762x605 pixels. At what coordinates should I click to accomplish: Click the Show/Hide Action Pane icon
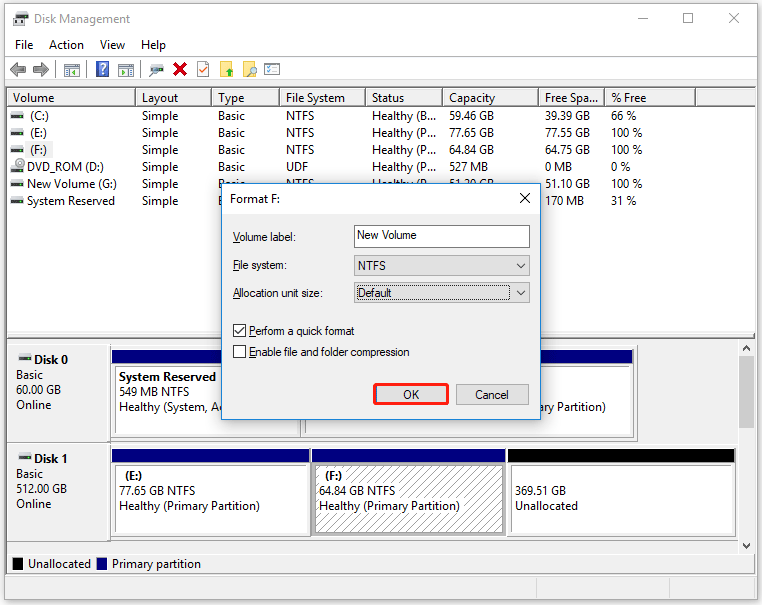pos(126,70)
